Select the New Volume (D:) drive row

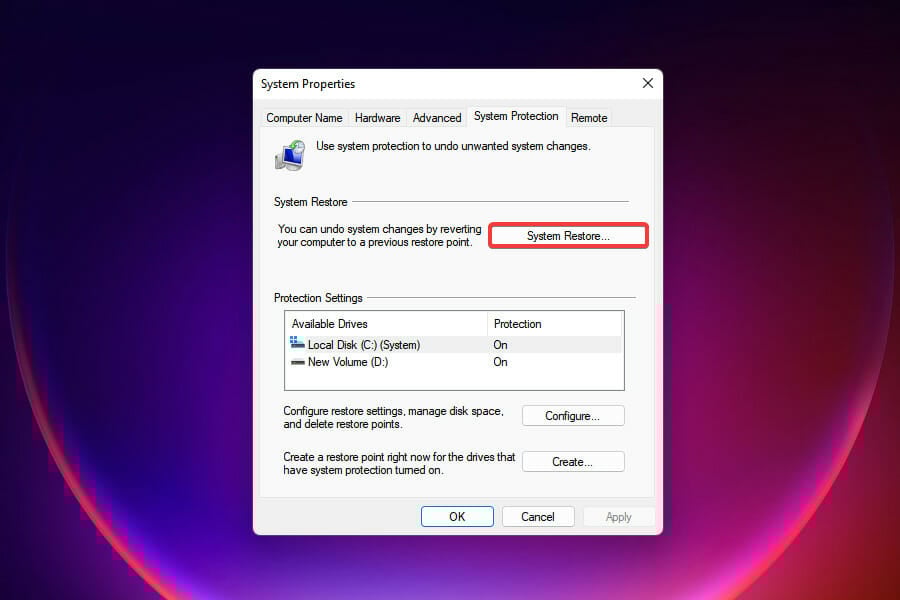(454, 362)
